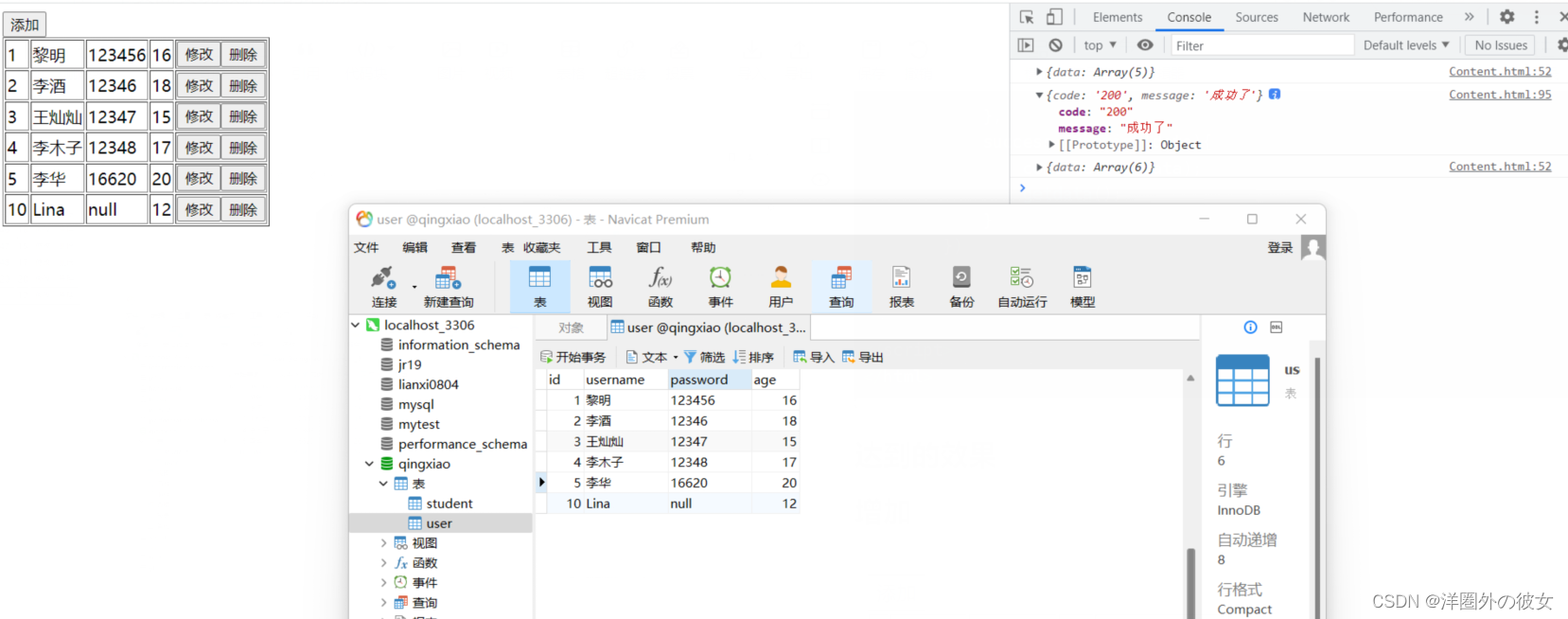Expand the views node under qingxiao
The height and width of the screenshot is (619, 1568).
(383, 543)
